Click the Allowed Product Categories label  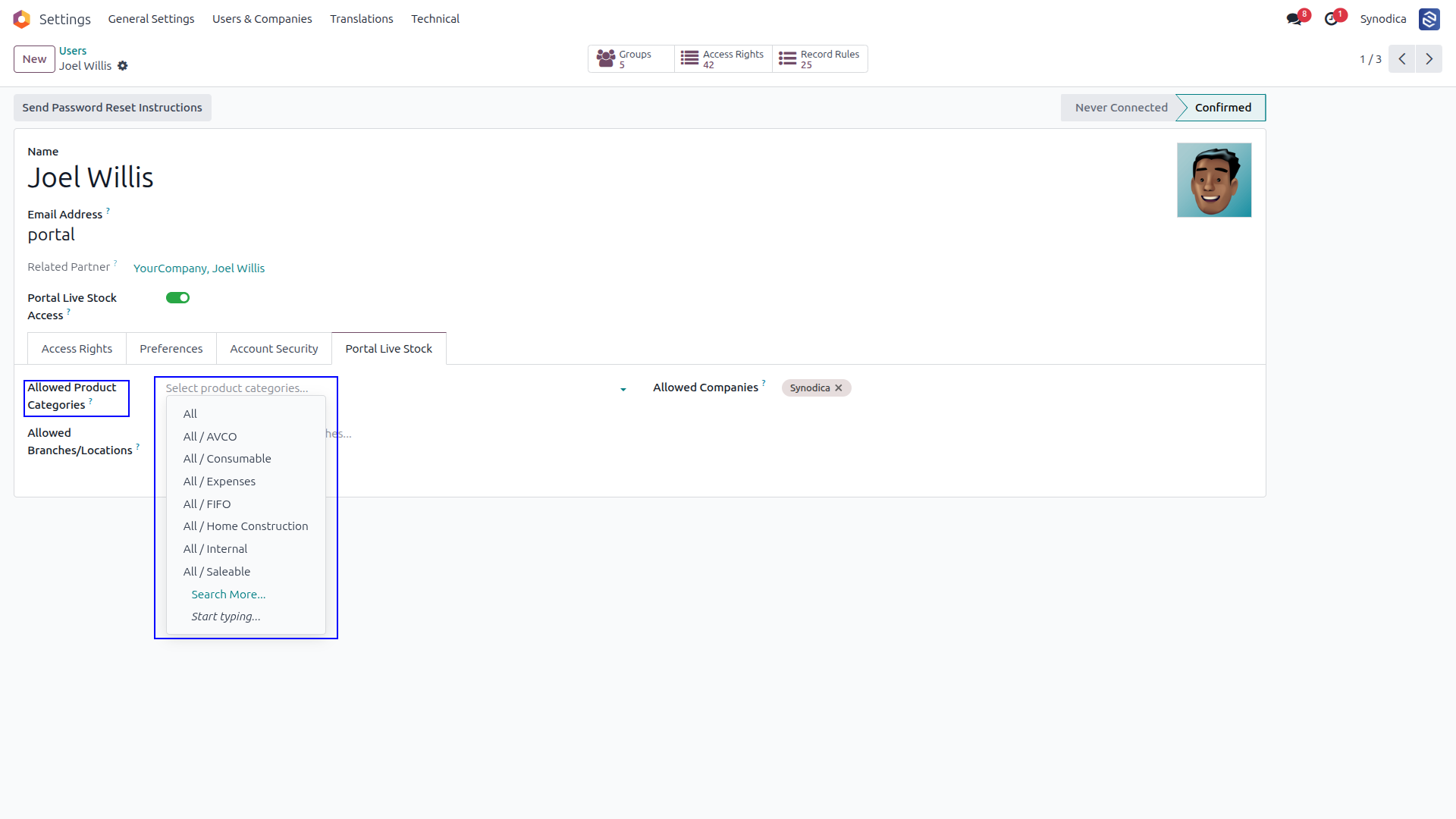coord(72,397)
